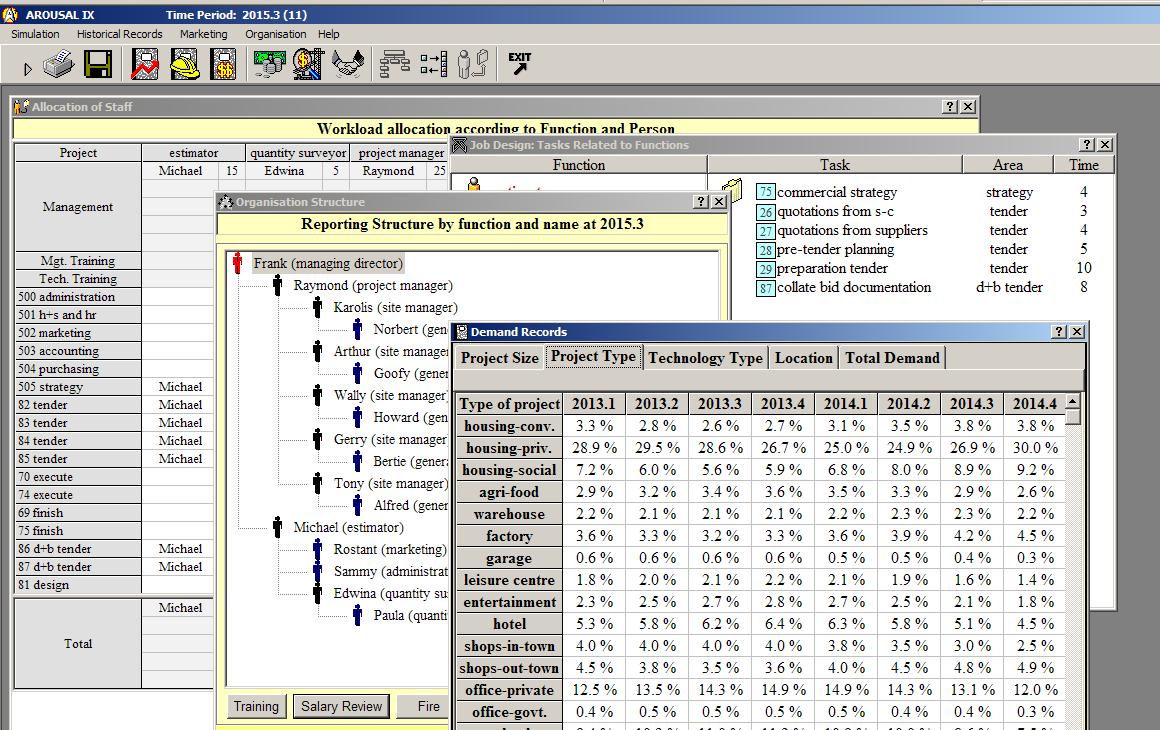This screenshot has height=730, width=1160.
Task: Click the organisation chart toolbar icon
Action: [x=395, y=66]
